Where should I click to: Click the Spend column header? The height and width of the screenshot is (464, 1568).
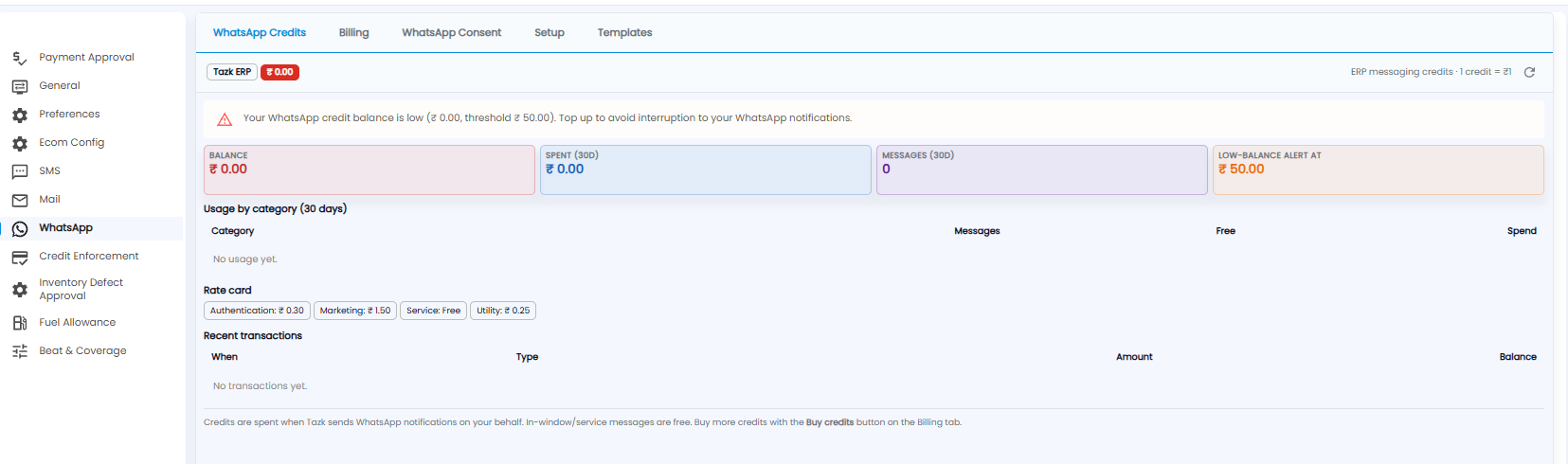pyautogui.click(x=1522, y=231)
